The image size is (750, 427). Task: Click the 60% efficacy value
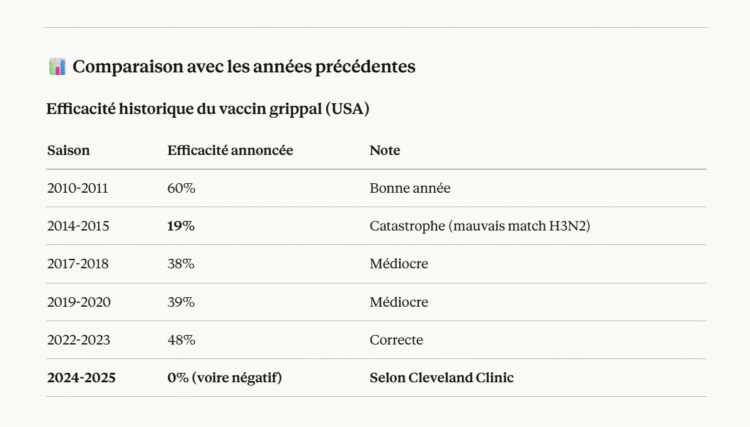click(181, 188)
